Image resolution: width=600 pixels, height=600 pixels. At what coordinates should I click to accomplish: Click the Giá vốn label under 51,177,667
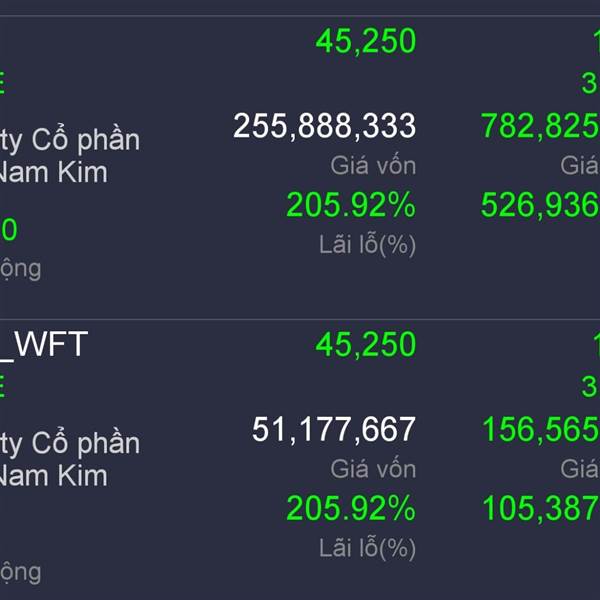coord(373,469)
